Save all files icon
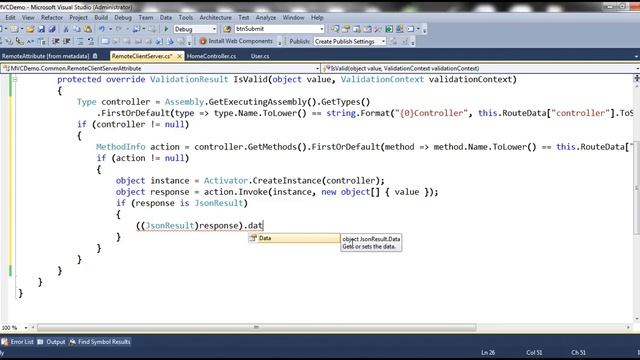The width and height of the screenshot is (640, 360). coord(52,29)
